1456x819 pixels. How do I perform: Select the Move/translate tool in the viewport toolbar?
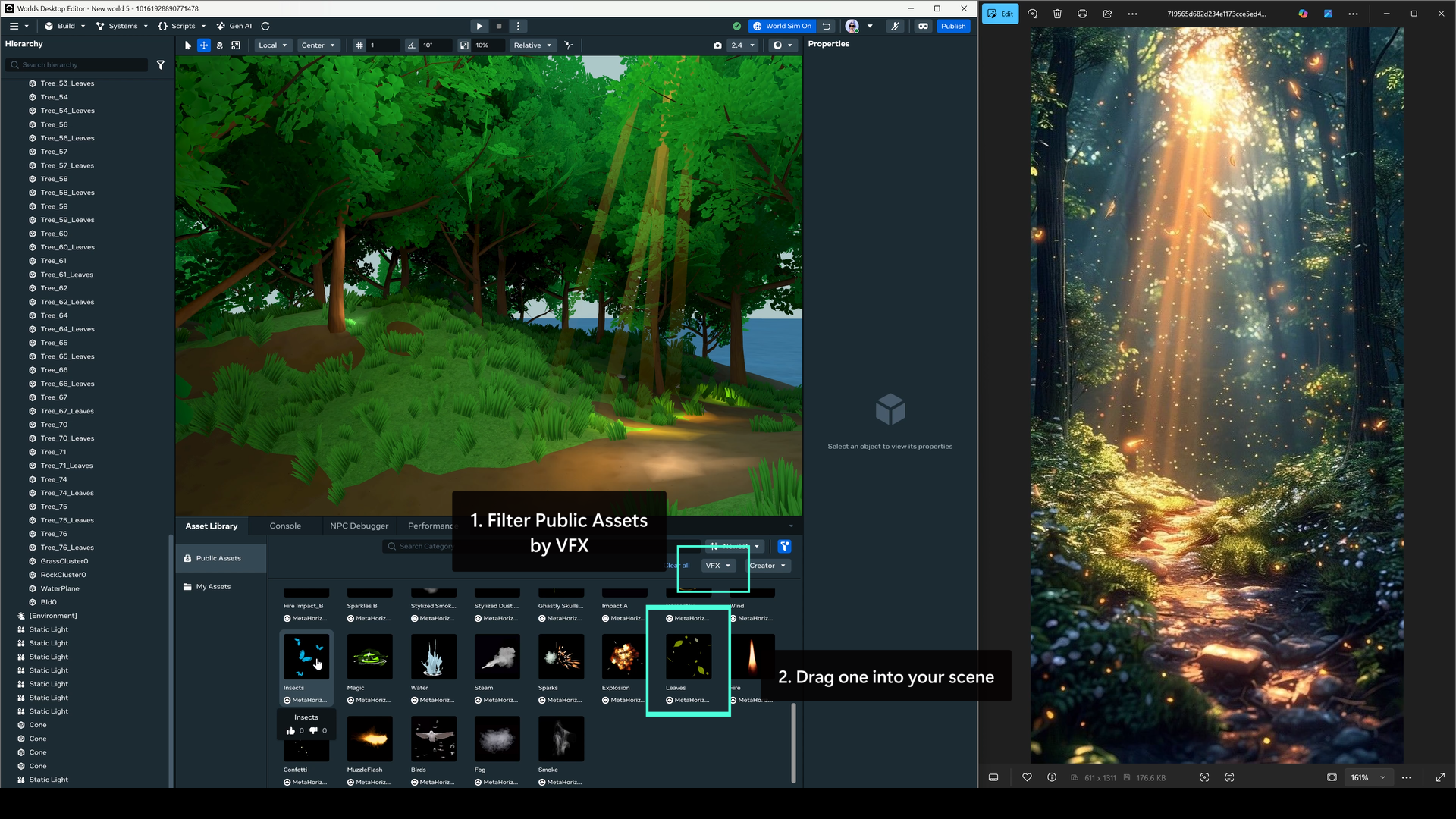tap(203, 45)
